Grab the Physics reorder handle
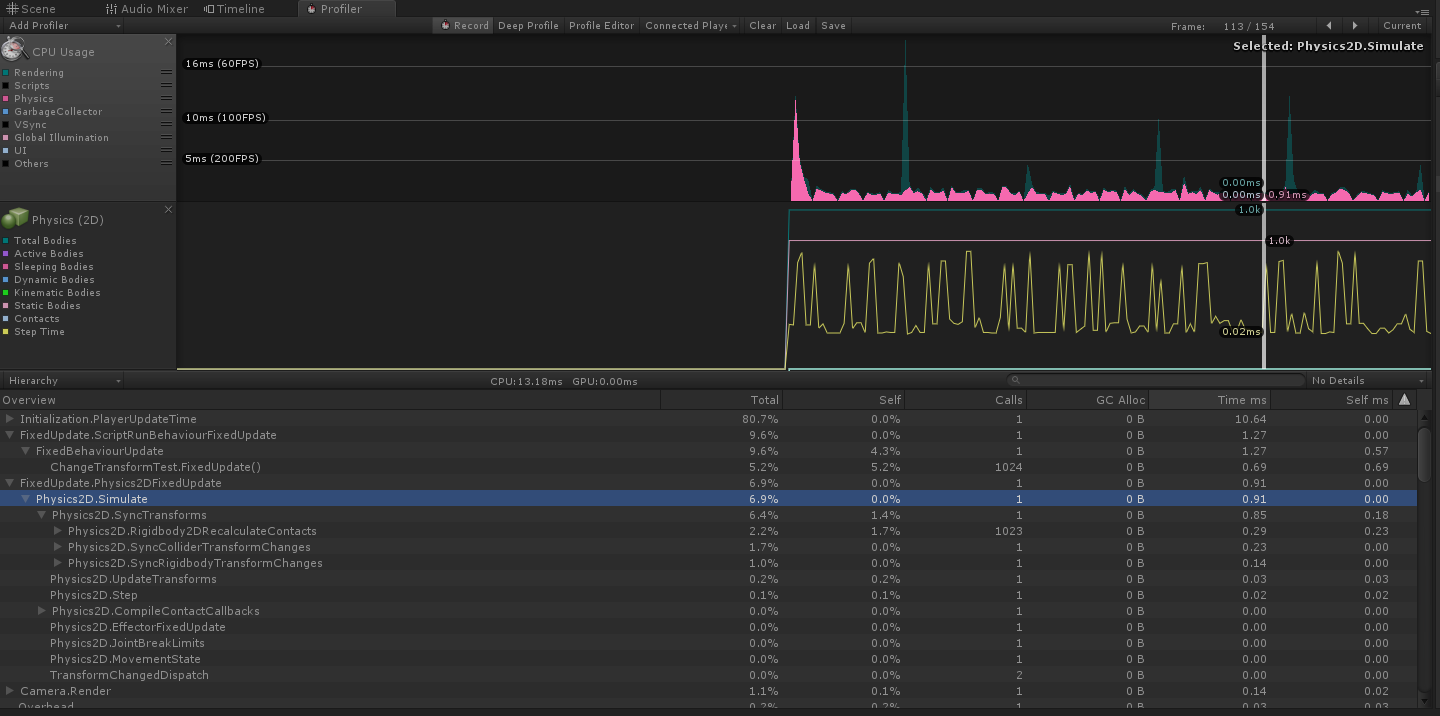Image resolution: width=1440 pixels, height=716 pixels. click(166, 99)
